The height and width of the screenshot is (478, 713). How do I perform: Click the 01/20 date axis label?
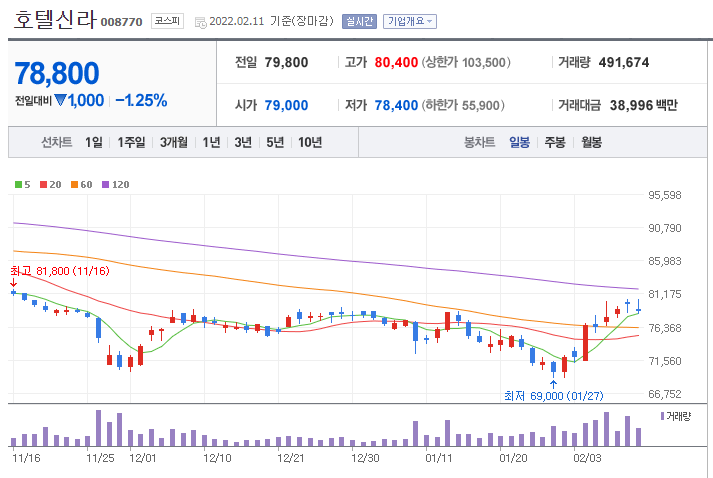(x=513, y=458)
